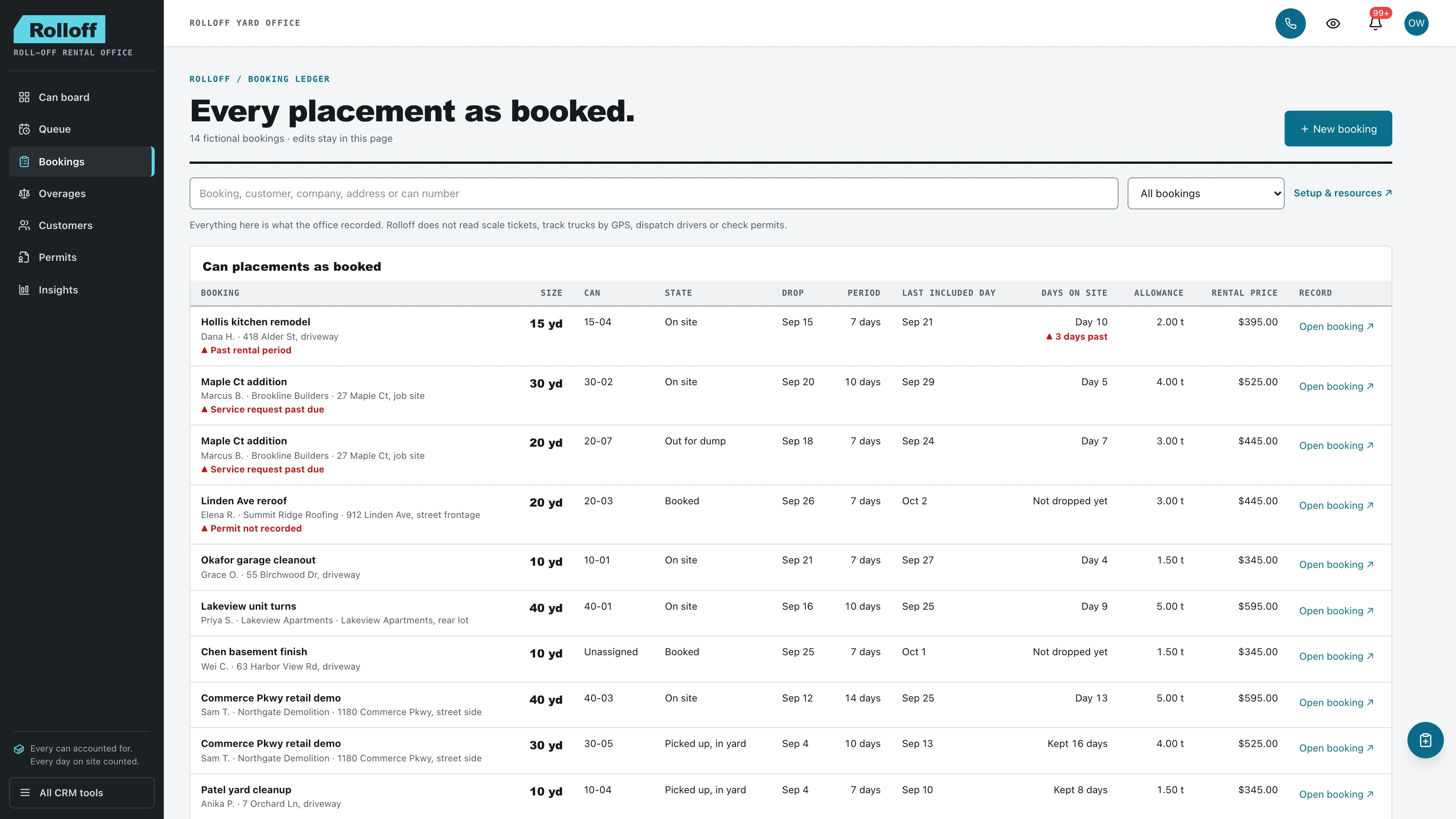Image resolution: width=1456 pixels, height=819 pixels.
Task: Click the phone call icon in header
Action: point(1290,23)
